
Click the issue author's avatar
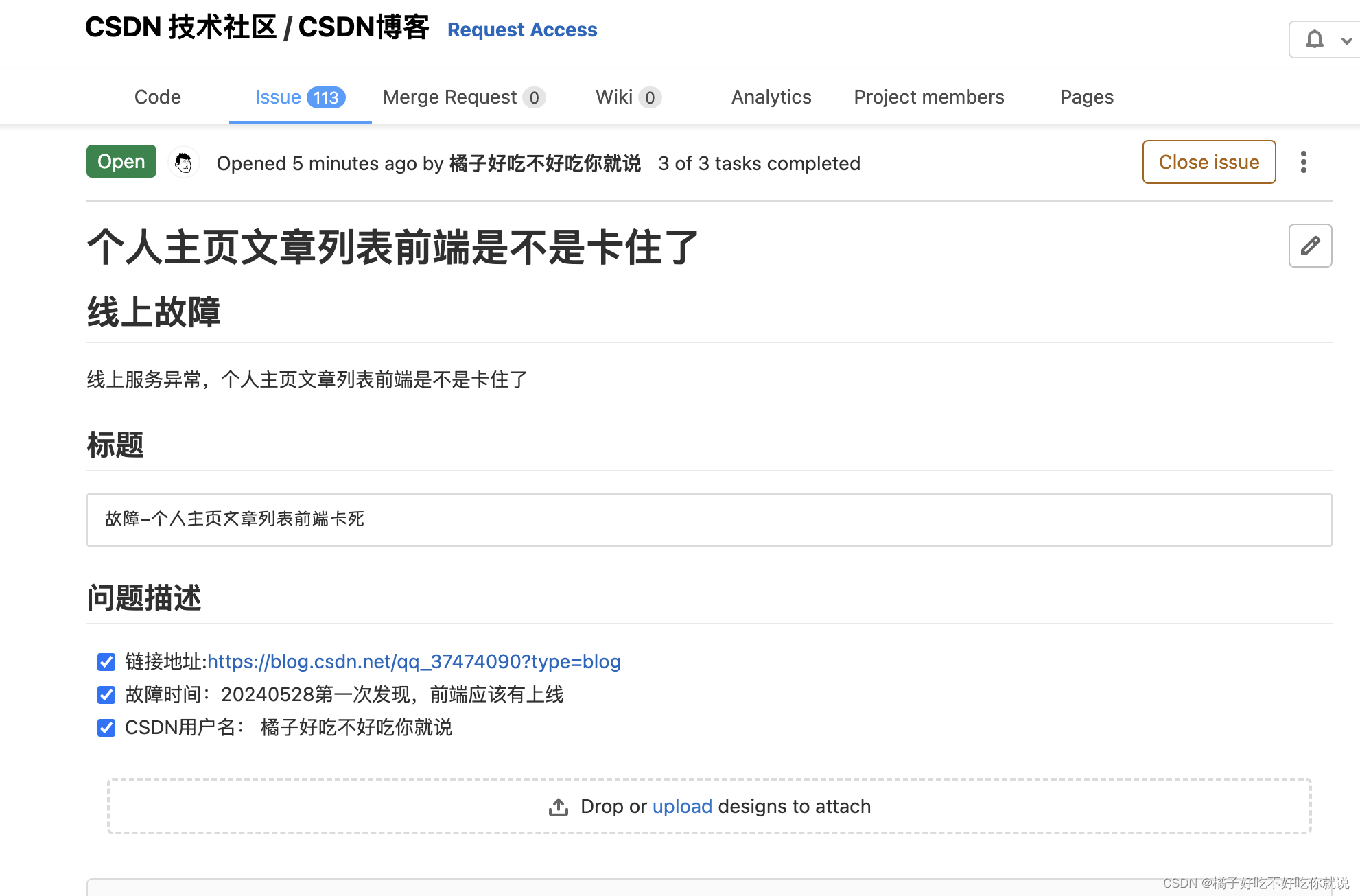click(183, 163)
